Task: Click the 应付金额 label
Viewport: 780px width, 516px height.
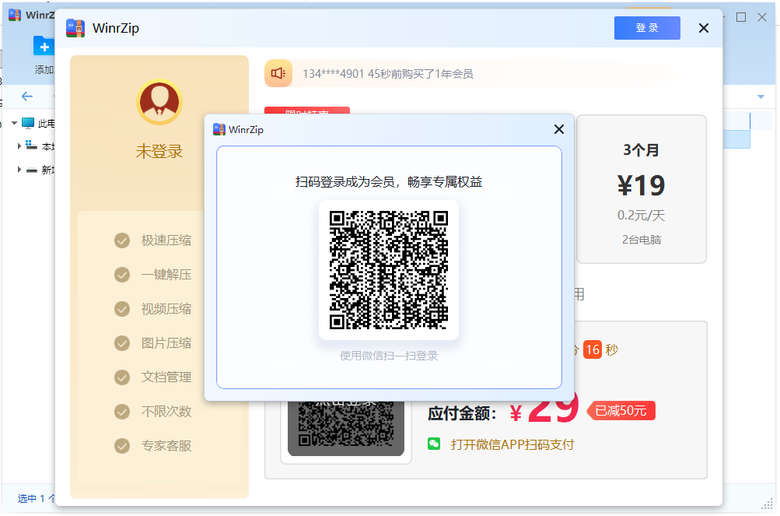Action: pyautogui.click(x=462, y=413)
